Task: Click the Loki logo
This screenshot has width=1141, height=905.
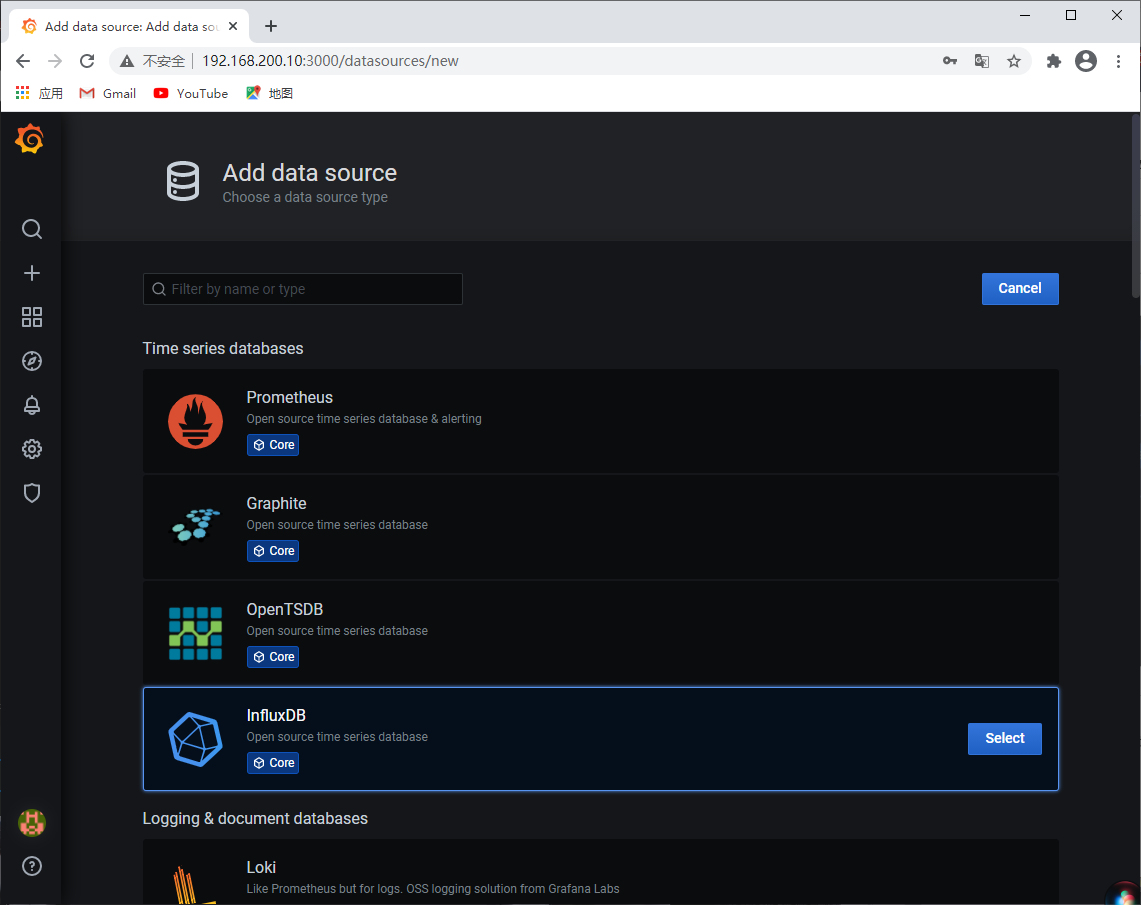Action: click(x=195, y=886)
